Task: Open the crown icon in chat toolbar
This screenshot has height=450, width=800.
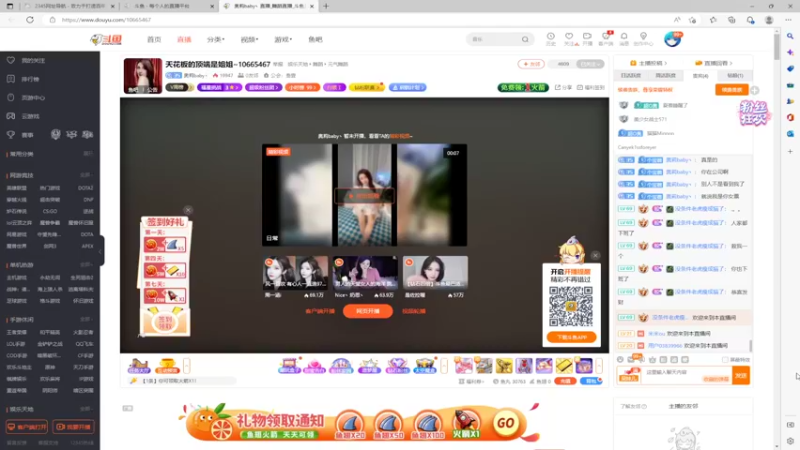Action: pos(653,360)
